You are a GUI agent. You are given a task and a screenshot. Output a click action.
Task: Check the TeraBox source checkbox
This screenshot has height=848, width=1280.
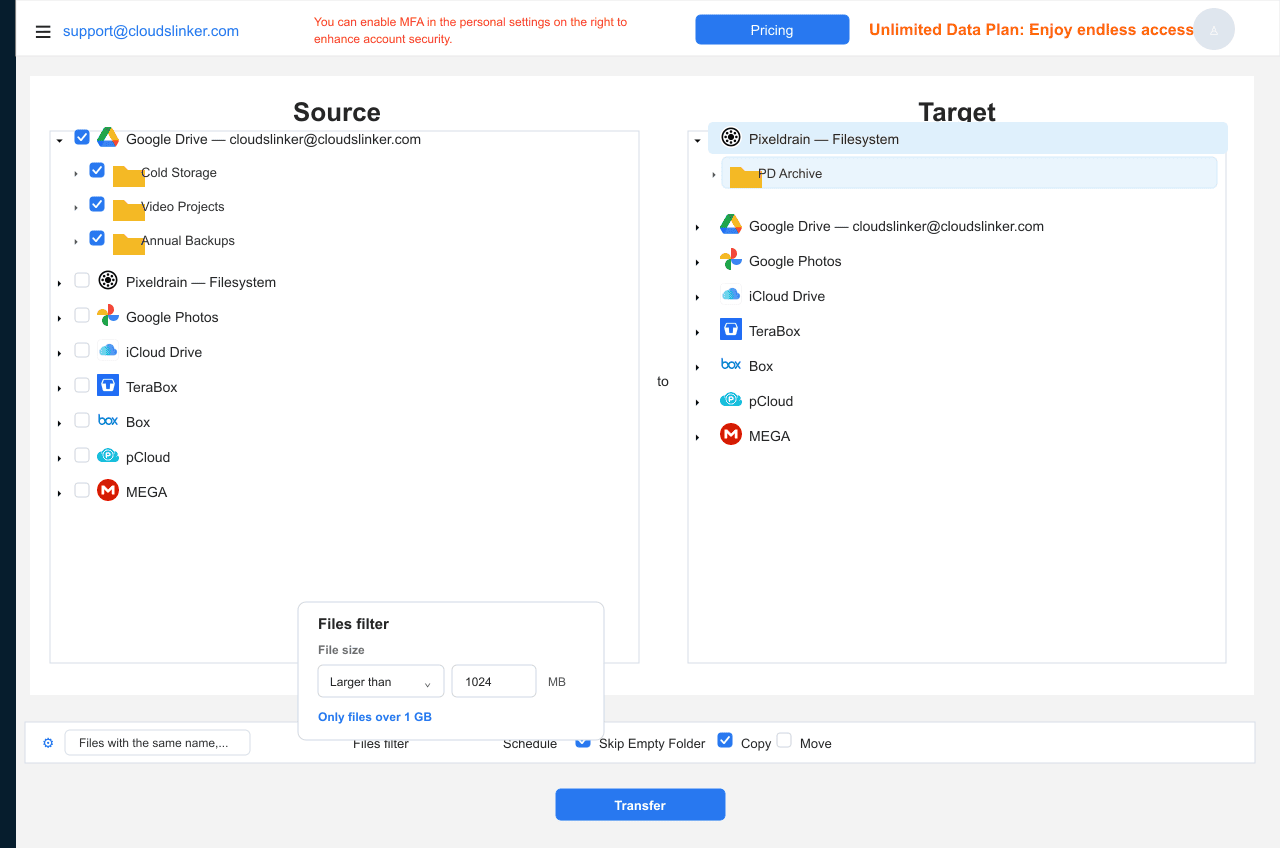[x=82, y=385]
